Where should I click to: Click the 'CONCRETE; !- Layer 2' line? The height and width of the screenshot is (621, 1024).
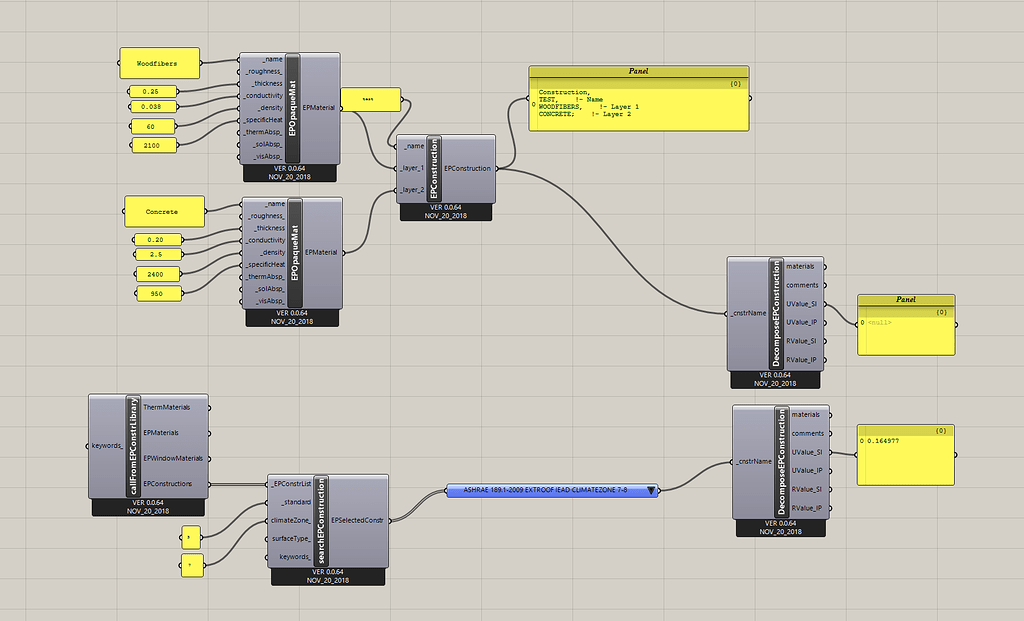point(584,114)
